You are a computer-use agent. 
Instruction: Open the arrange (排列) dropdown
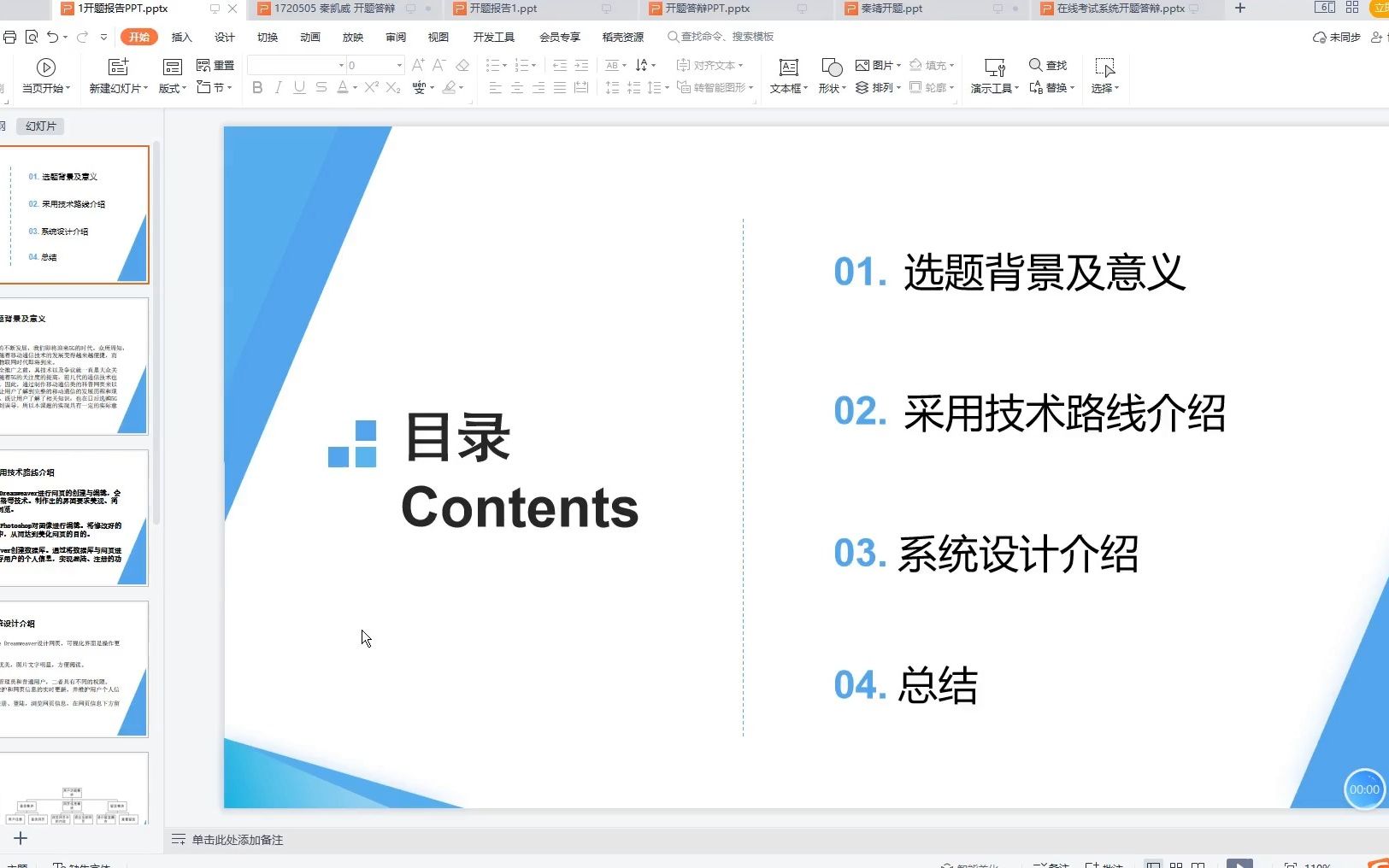[878, 87]
